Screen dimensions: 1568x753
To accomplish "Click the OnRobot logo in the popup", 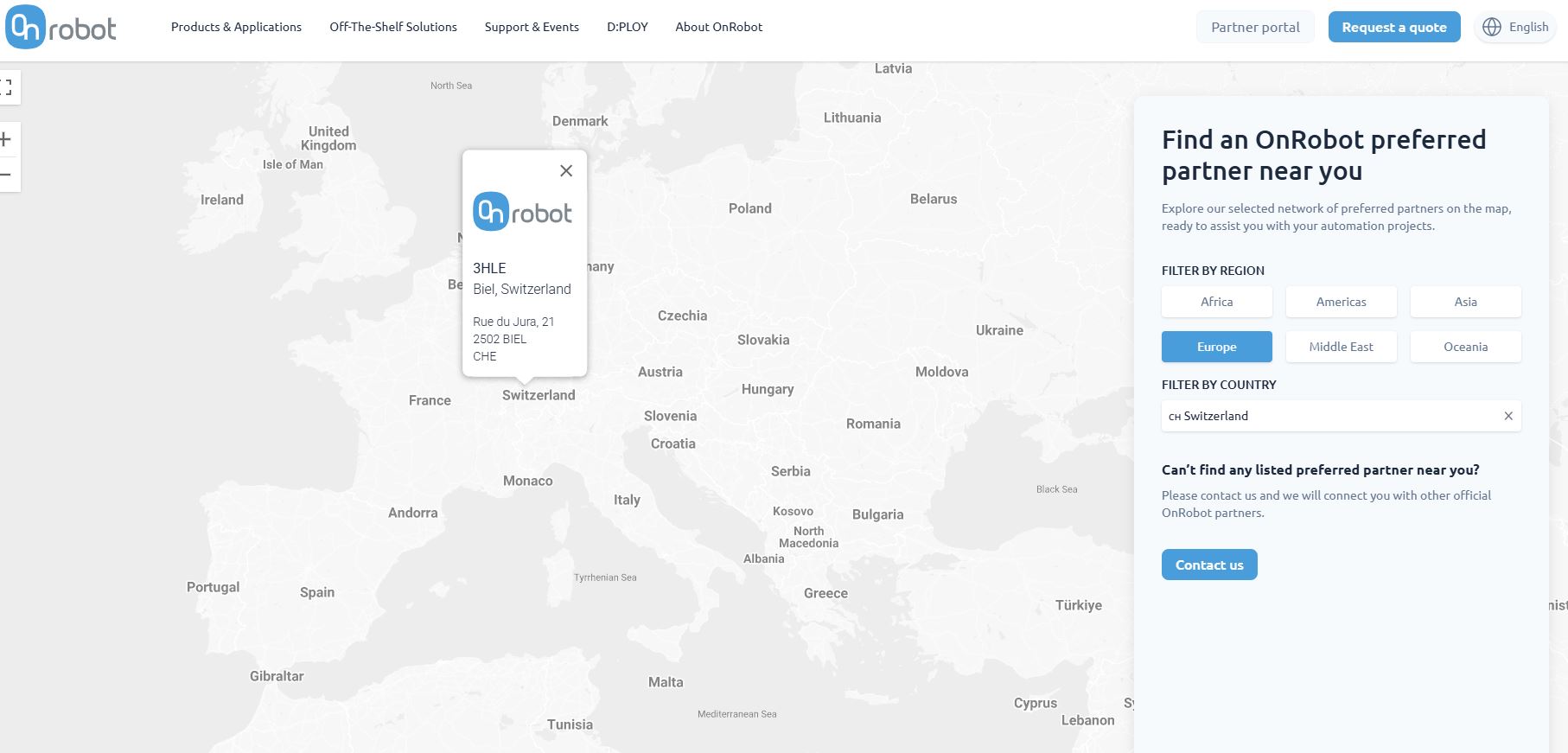I will 522,212.
